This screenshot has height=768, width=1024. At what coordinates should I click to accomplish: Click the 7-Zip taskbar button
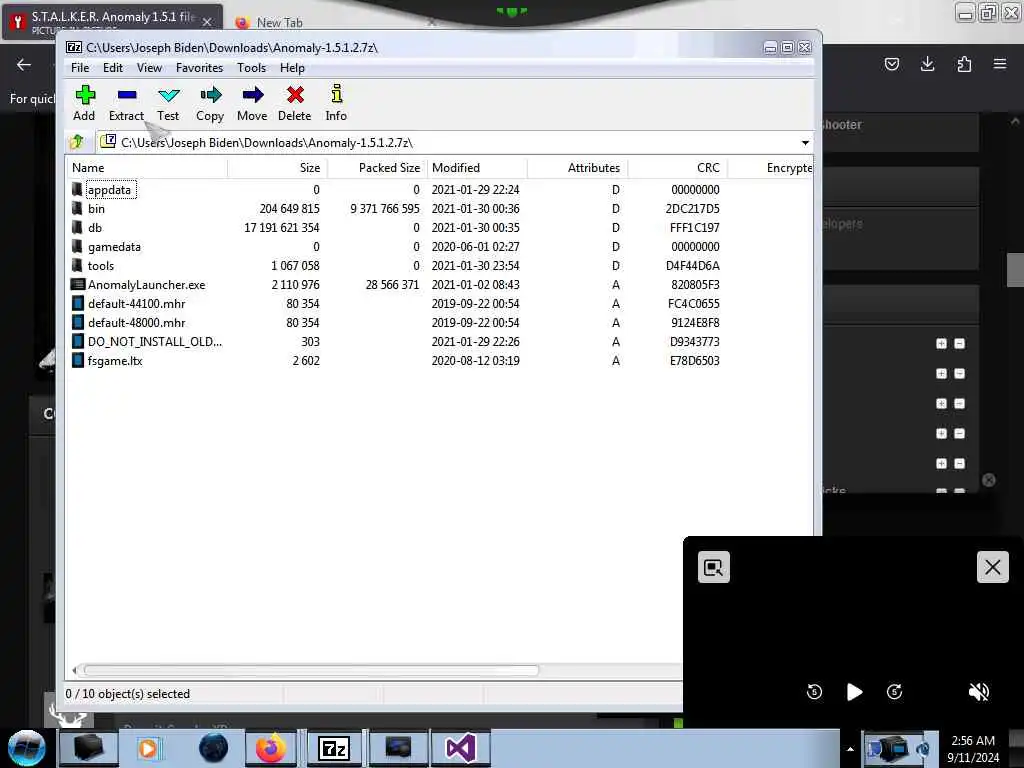tap(334, 748)
